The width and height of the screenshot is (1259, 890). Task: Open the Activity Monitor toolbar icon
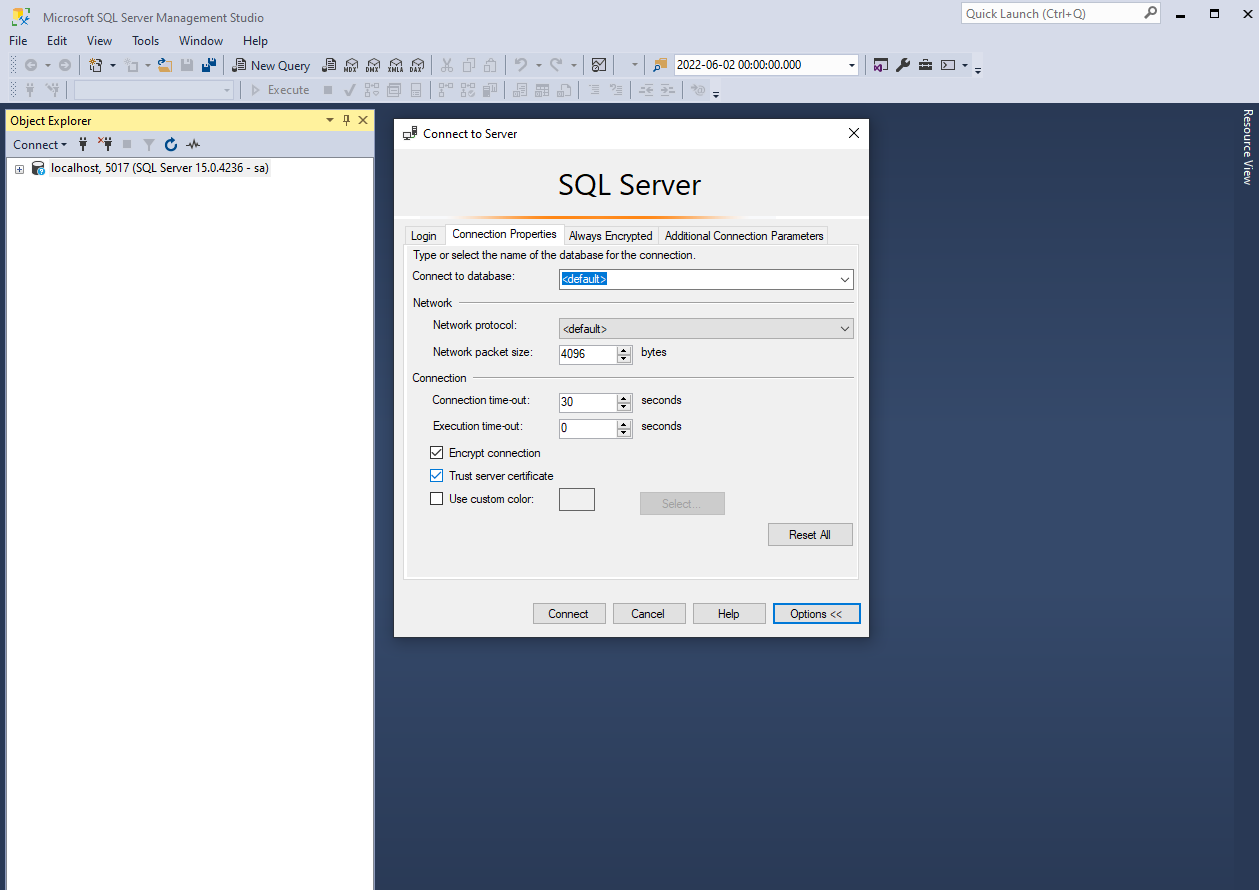pos(599,65)
